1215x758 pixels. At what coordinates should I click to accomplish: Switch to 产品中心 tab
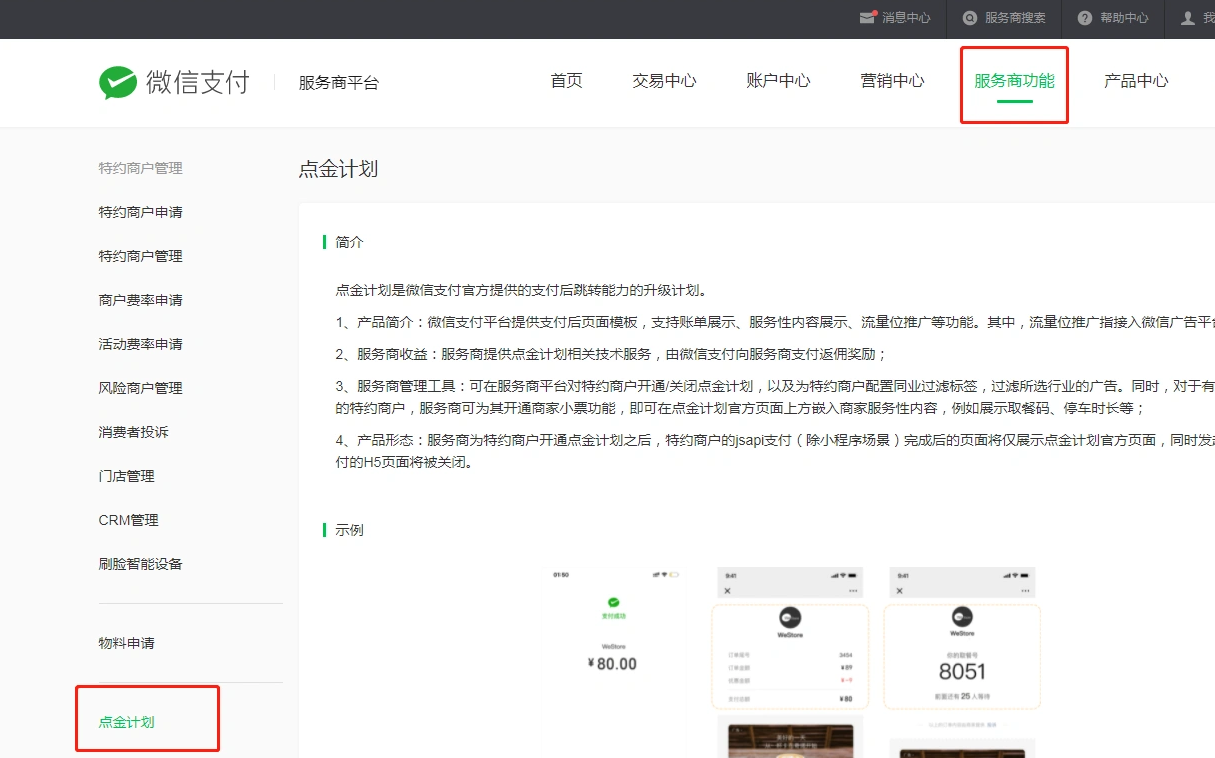point(1136,81)
